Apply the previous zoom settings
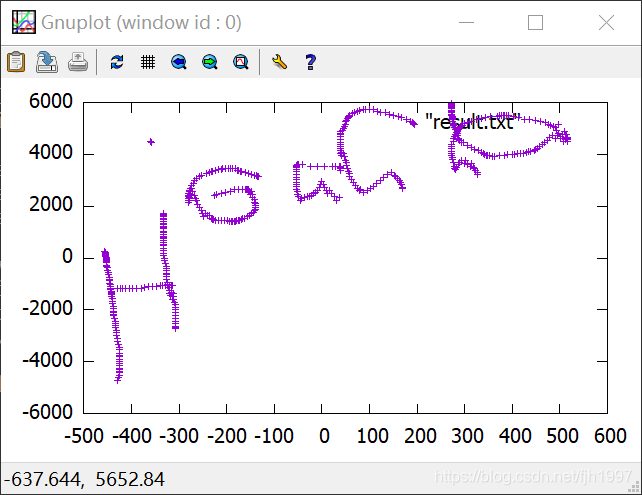642x495 pixels. click(179, 62)
